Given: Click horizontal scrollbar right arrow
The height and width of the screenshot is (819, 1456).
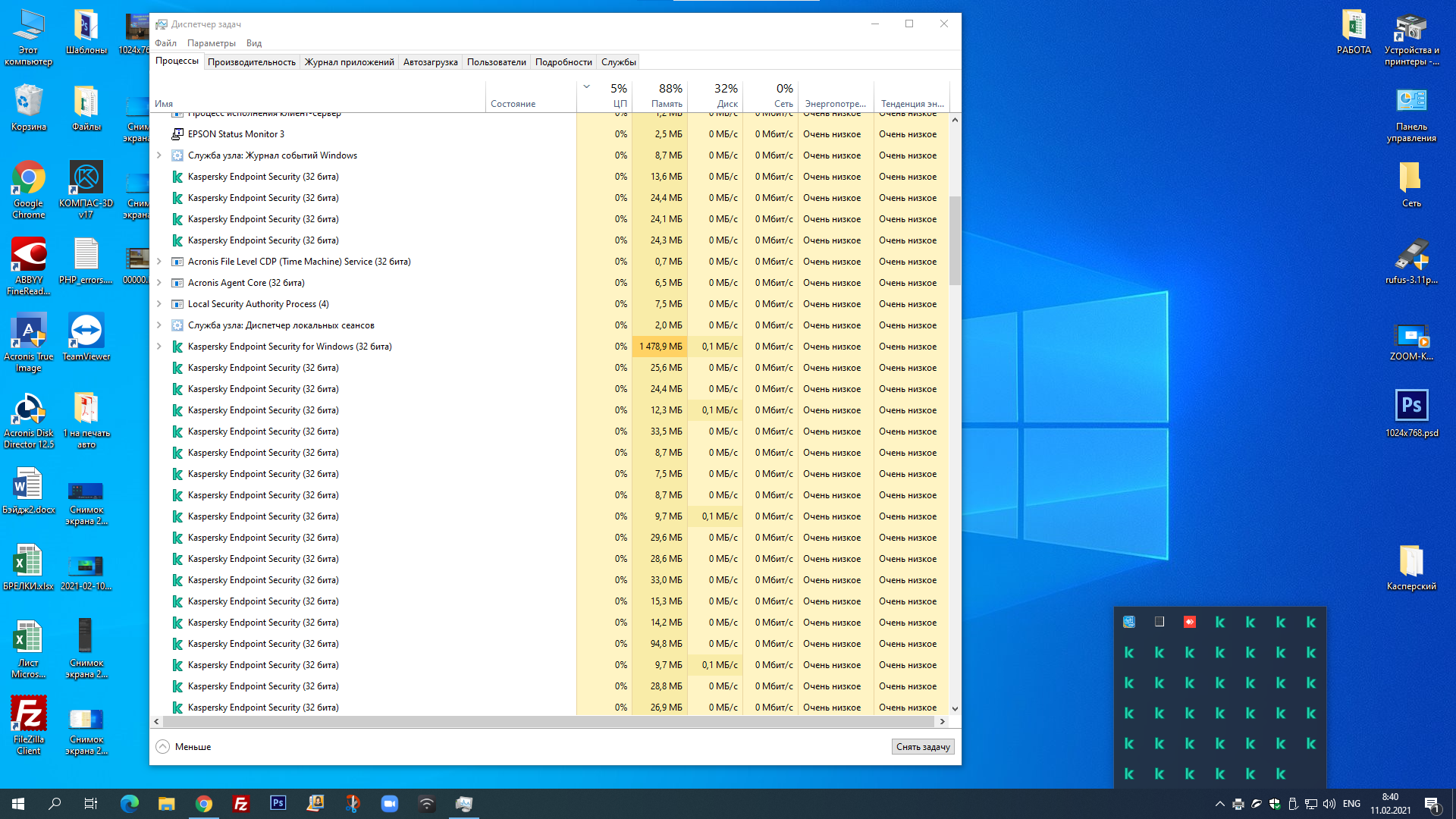Looking at the screenshot, I should click(x=943, y=722).
